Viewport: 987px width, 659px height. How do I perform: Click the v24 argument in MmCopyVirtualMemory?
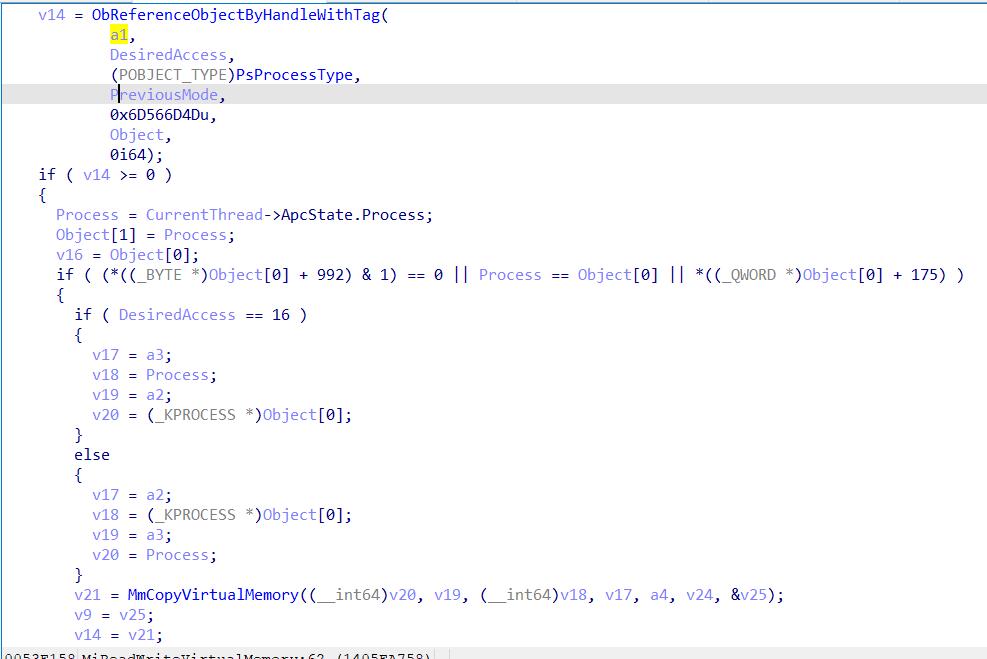[x=704, y=595]
